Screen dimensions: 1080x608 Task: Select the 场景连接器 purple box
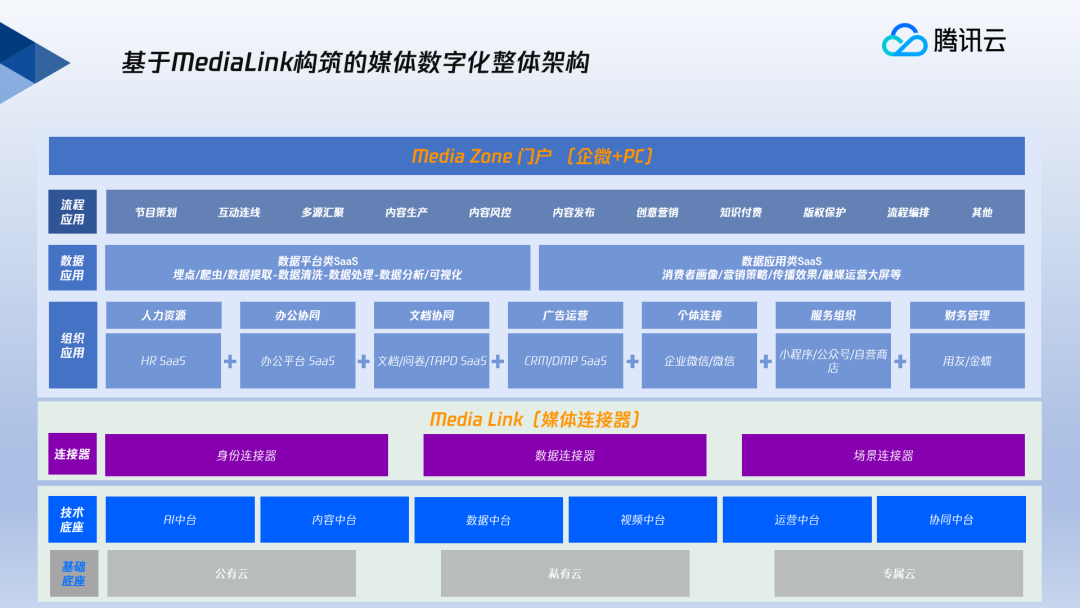(x=883, y=454)
